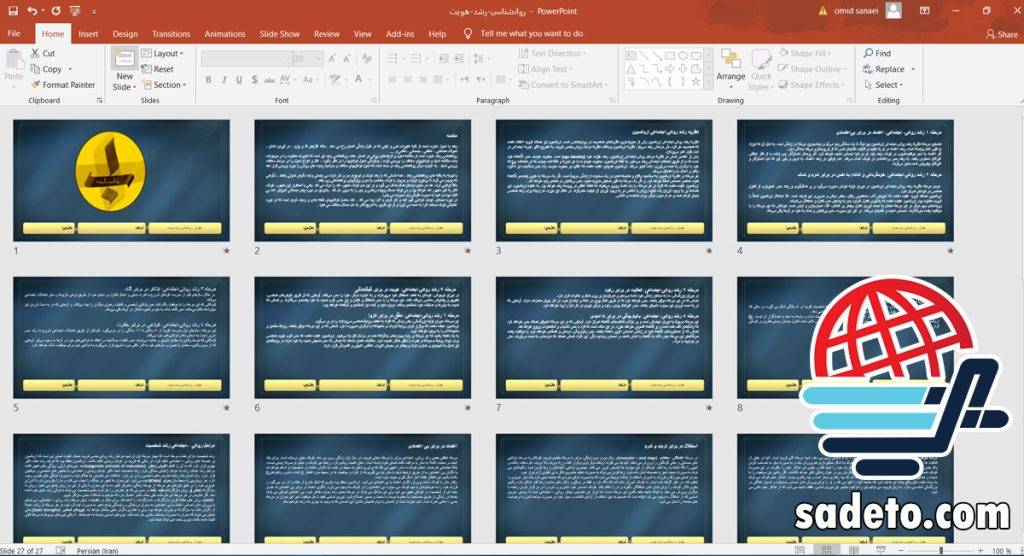Click numbered list icon
The image size is (1024, 556).
click(x=417, y=59)
